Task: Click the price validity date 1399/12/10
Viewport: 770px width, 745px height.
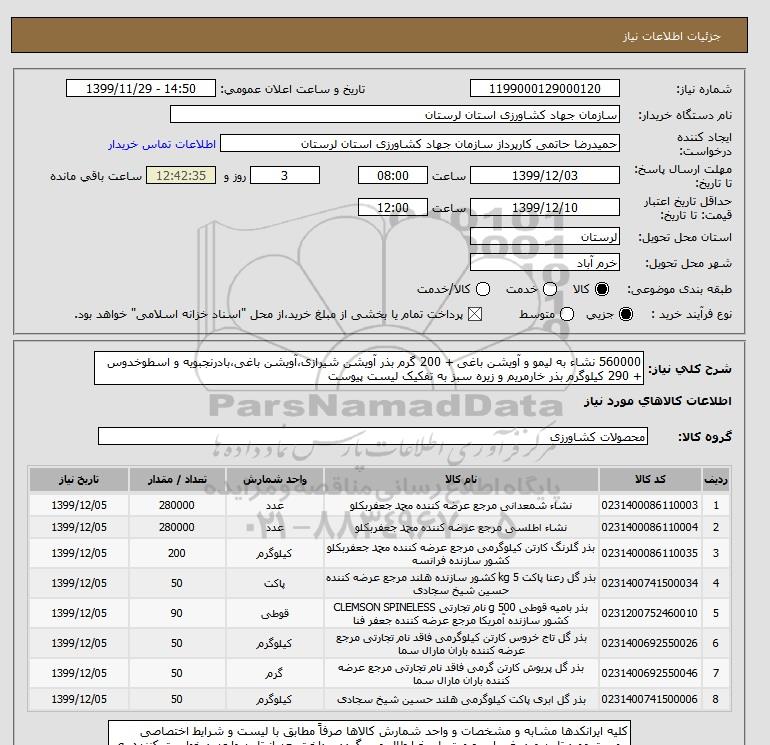Action: (x=545, y=207)
